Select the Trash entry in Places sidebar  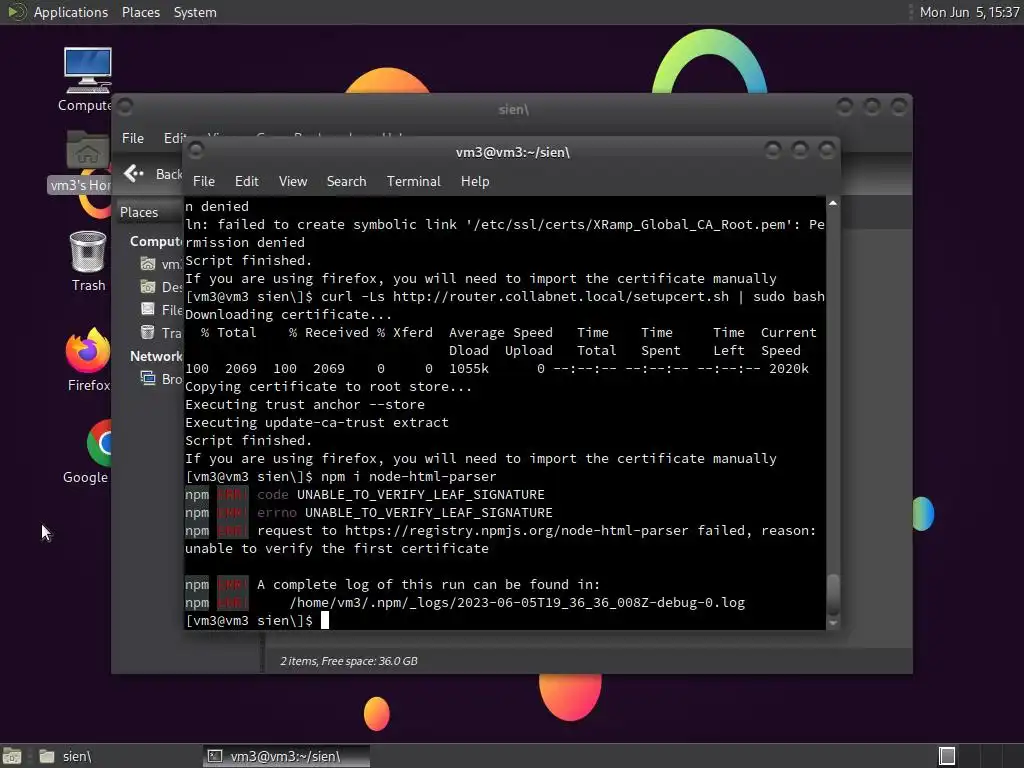pyautogui.click(x=161, y=332)
